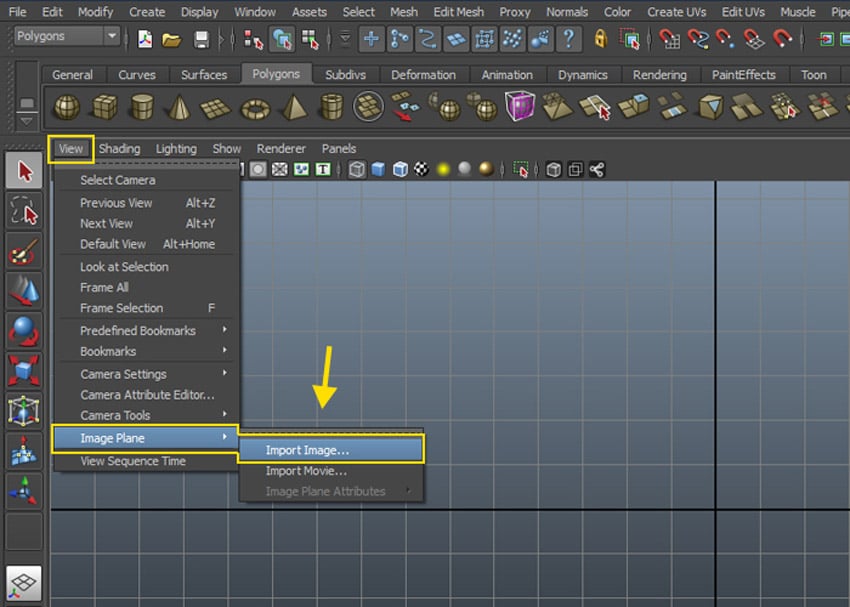The width and height of the screenshot is (850, 607).
Task: Click the single perspective view layout button
Action: pyautogui.click(x=24, y=582)
